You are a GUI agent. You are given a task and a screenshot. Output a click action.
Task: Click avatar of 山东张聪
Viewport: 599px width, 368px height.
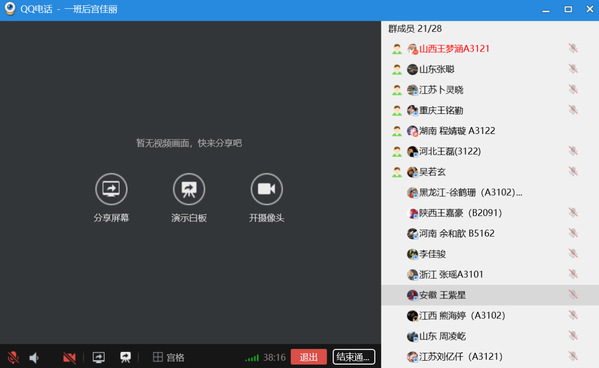tap(412, 69)
